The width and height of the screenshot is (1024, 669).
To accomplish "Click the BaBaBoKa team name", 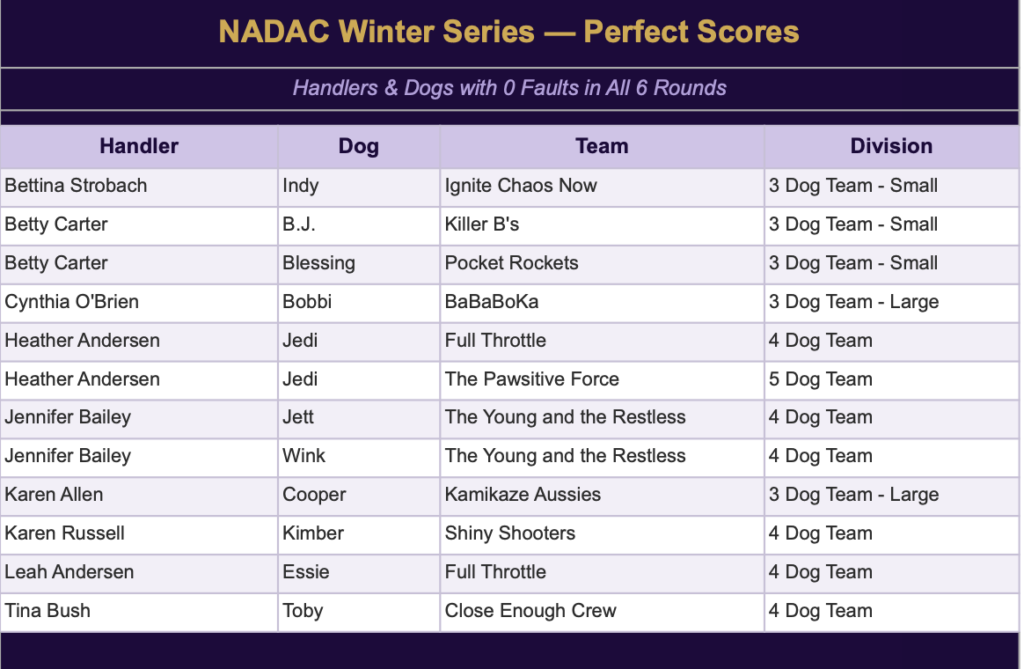I will 492,302.
